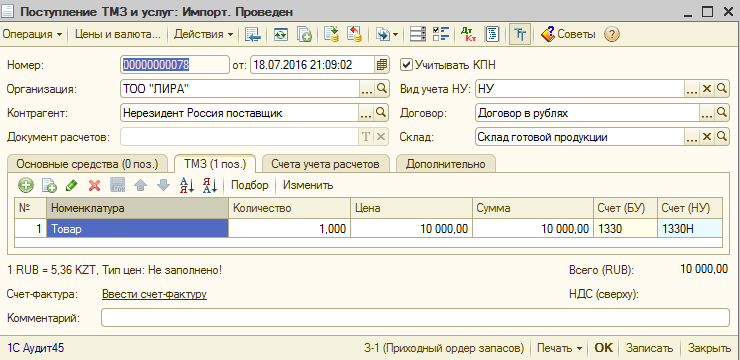The width and height of the screenshot is (740, 360).
Task: Click the help question mark icon
Action: coord(612,34)
